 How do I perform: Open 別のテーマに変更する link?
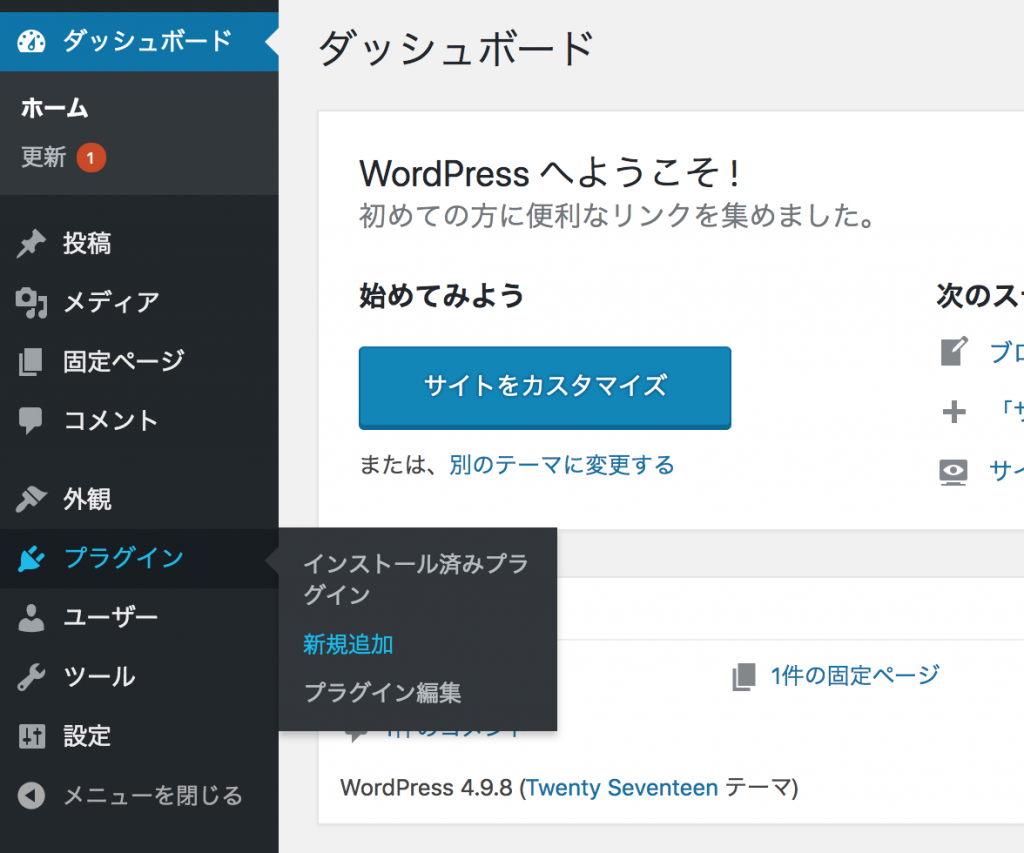coord(561,465)
